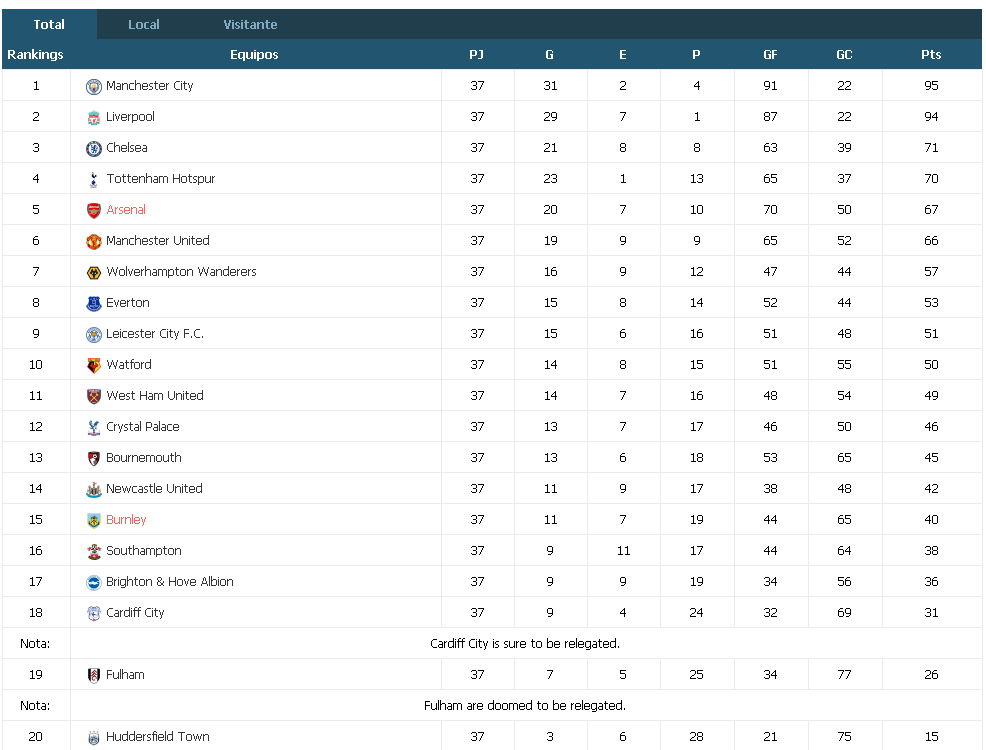This screenshot has width=986, height=750.
Task: Click the Liverpool club crest icon
Action: coord(94,118)
